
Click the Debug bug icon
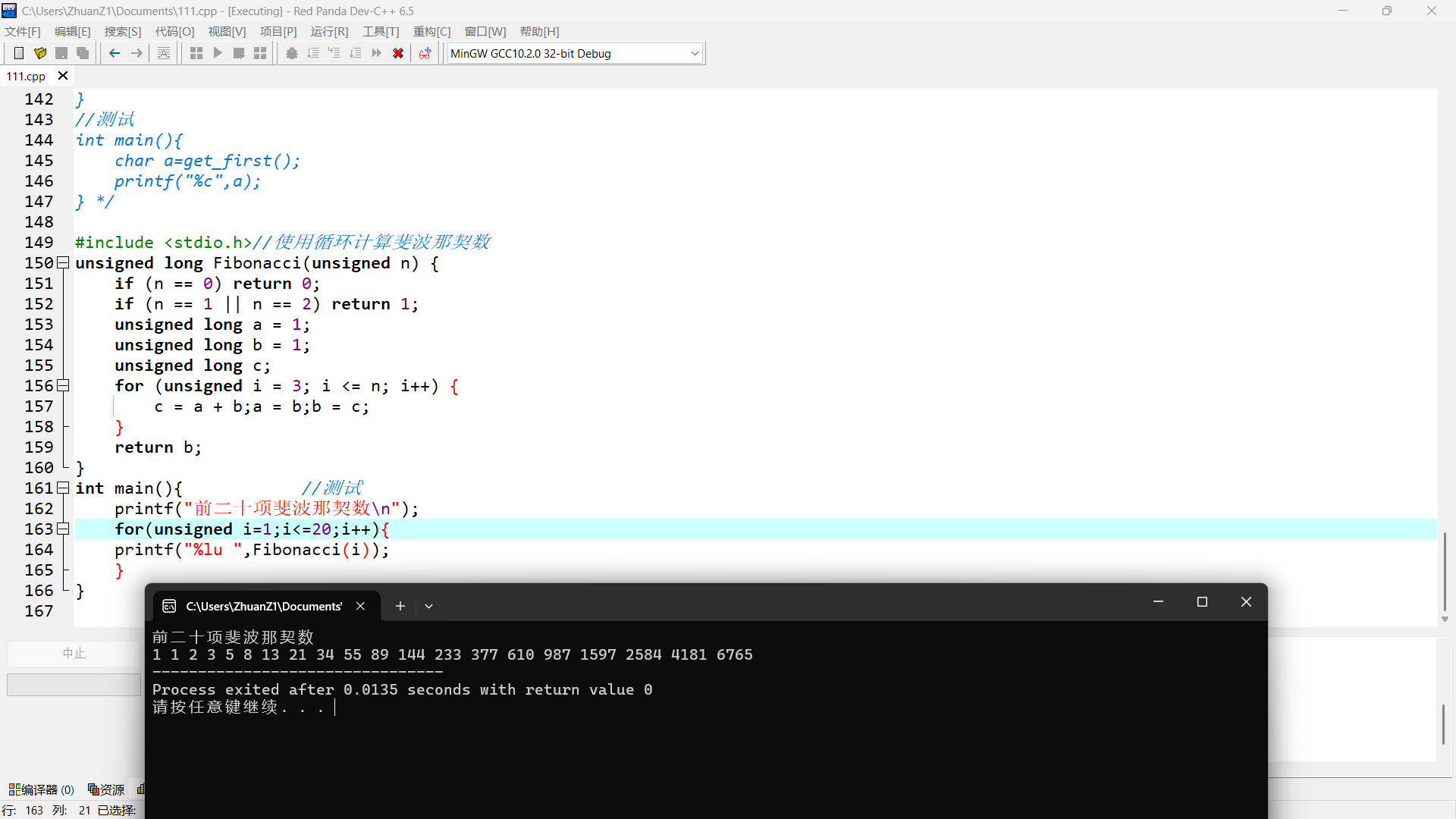(x=291, y=53)
